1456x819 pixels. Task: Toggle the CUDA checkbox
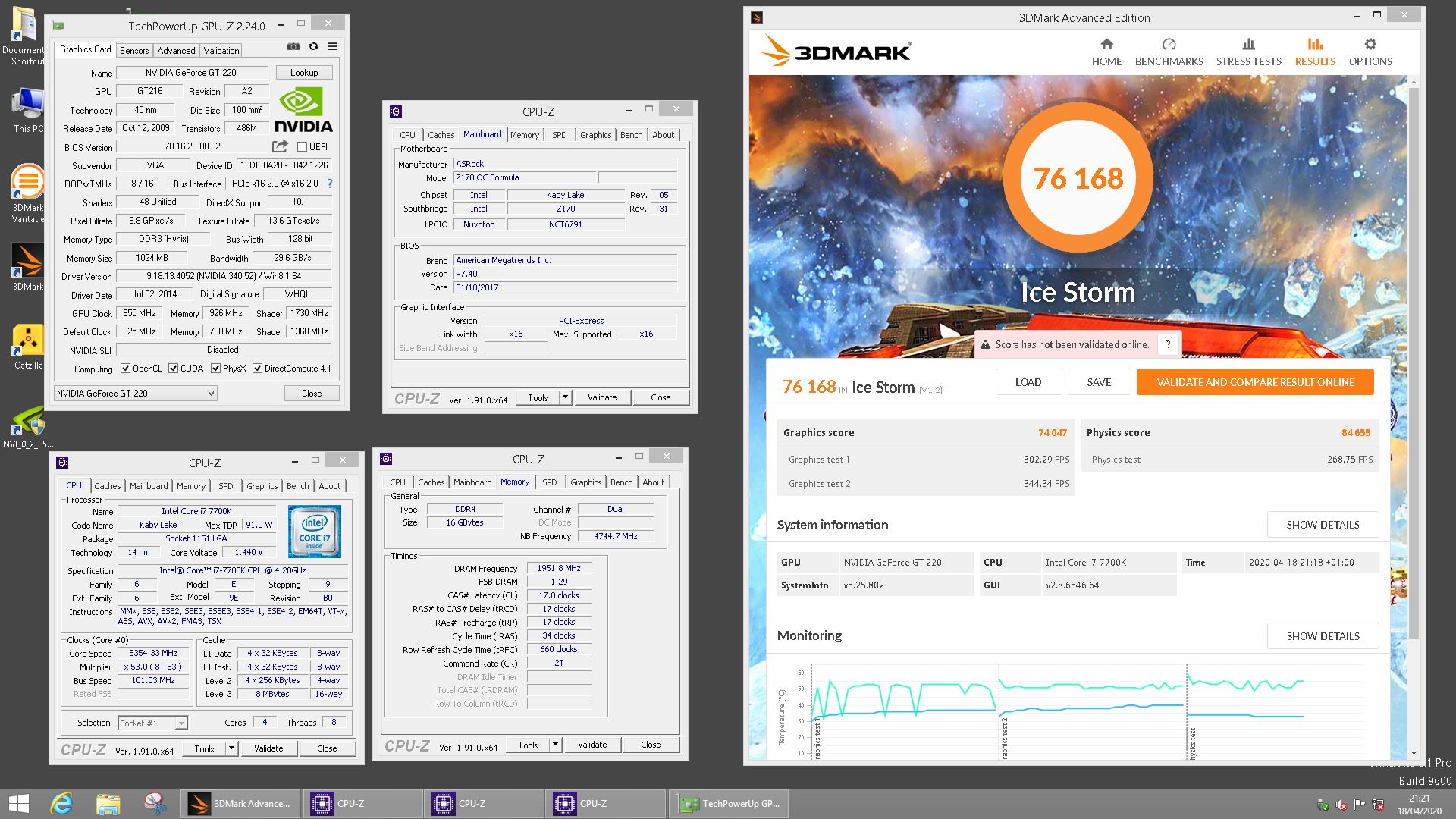(174, 369)
